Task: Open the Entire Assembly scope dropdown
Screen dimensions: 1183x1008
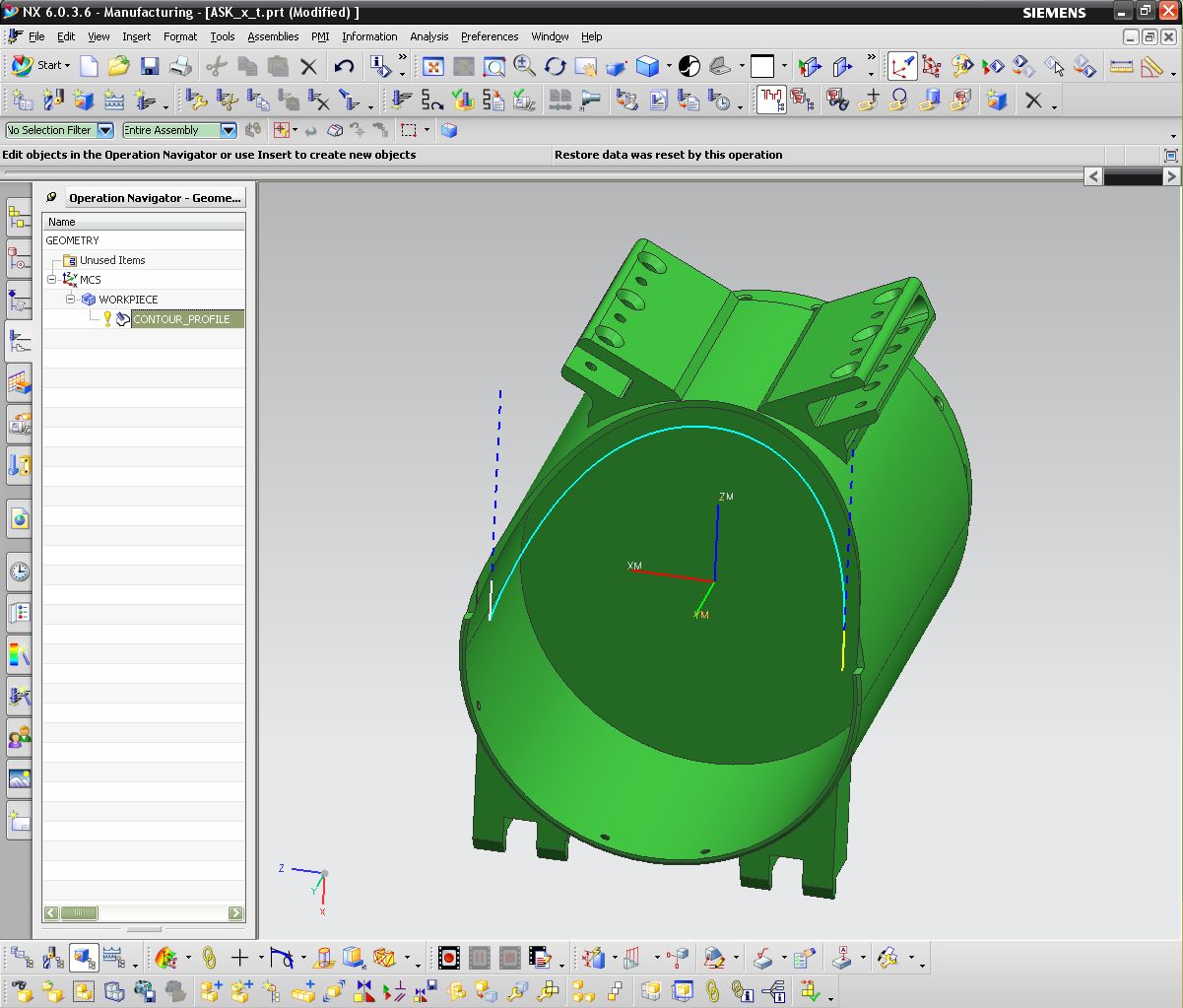Action: (x=228, y=130)
